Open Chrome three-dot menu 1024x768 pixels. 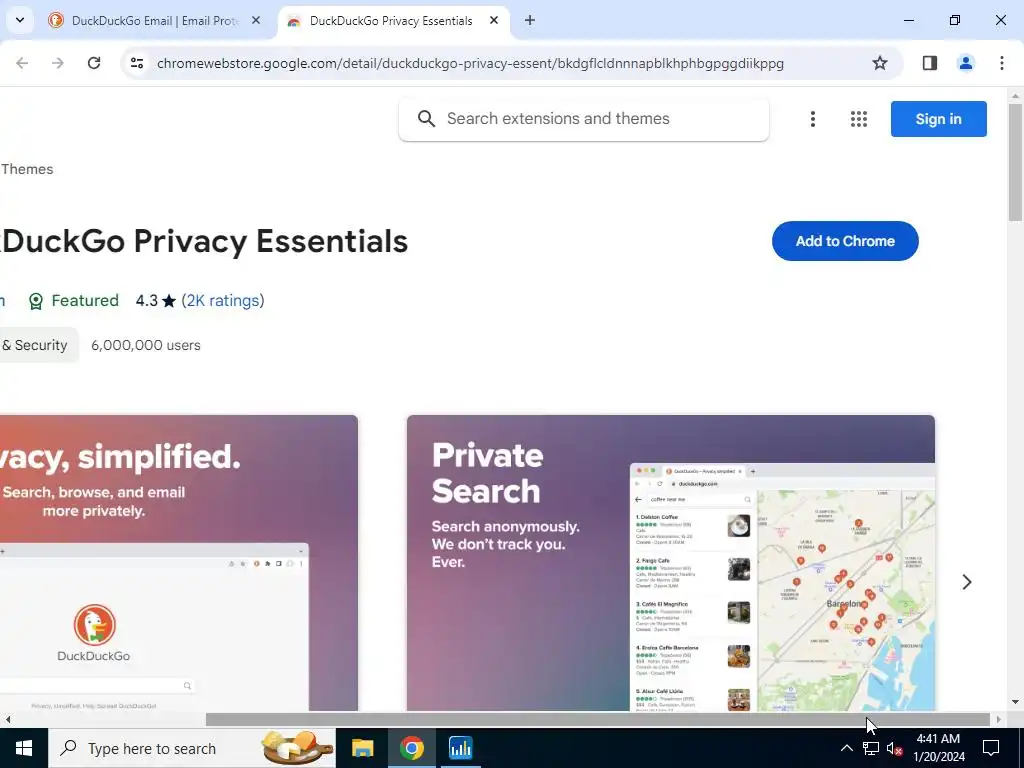tap(1001, 63)
